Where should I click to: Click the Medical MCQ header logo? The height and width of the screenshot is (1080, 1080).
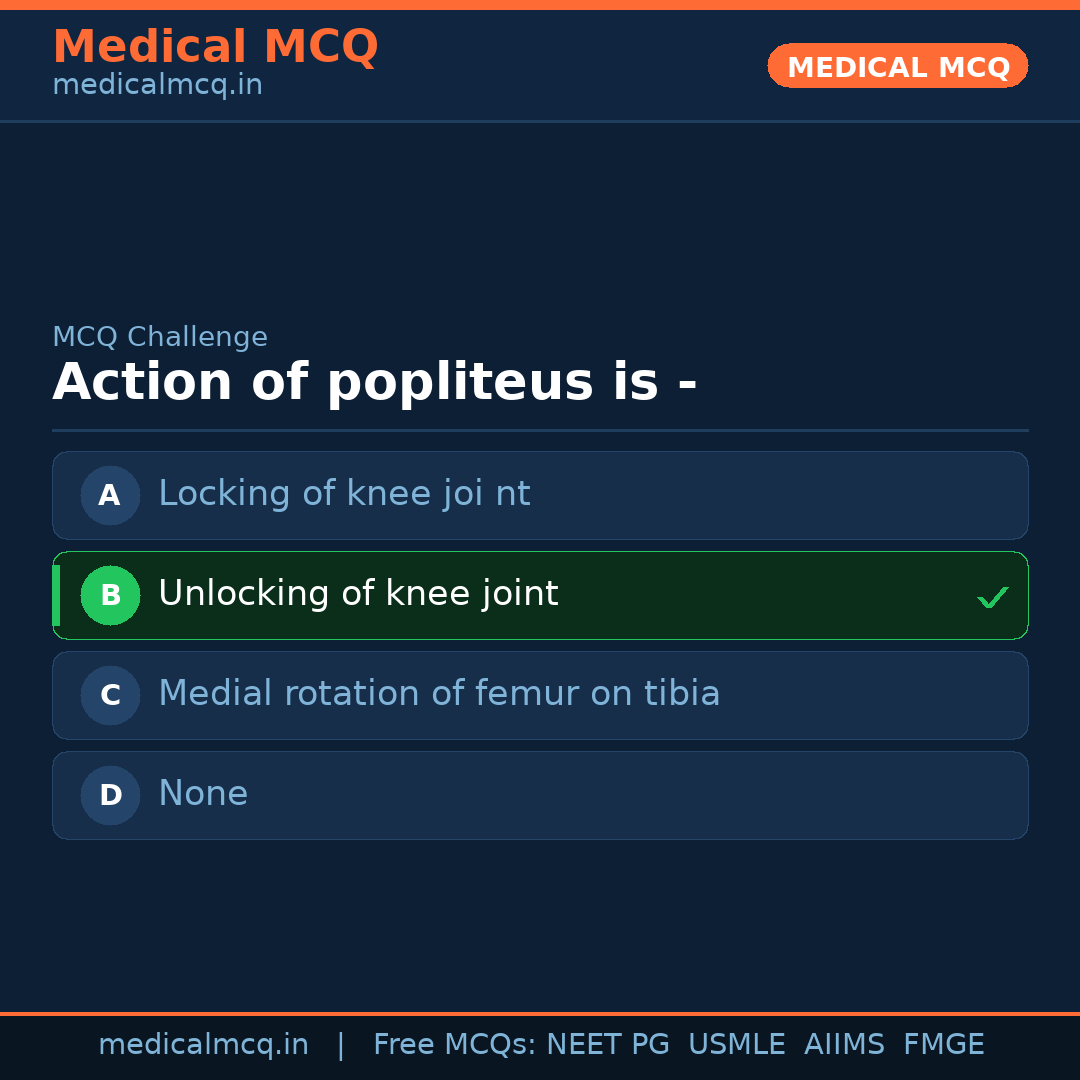[x=216, y=47]
